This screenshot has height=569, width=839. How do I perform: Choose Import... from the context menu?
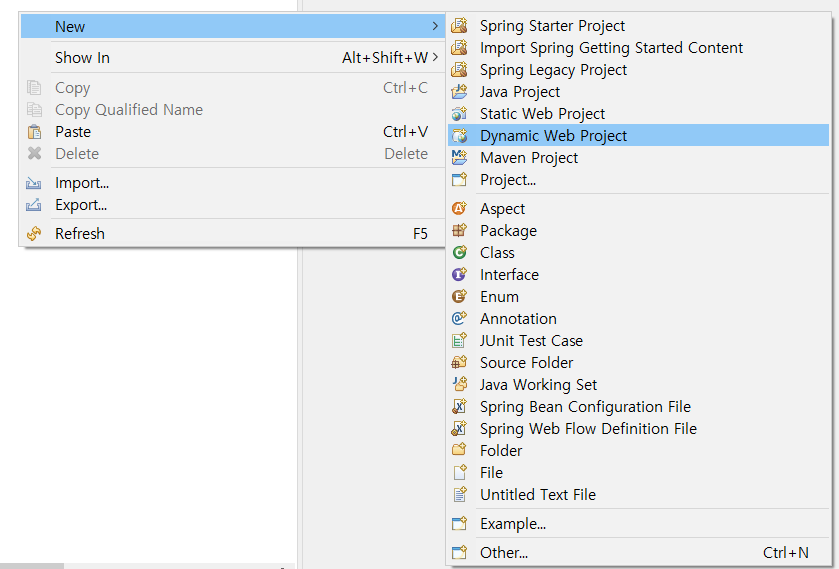[x=233, y=183]
